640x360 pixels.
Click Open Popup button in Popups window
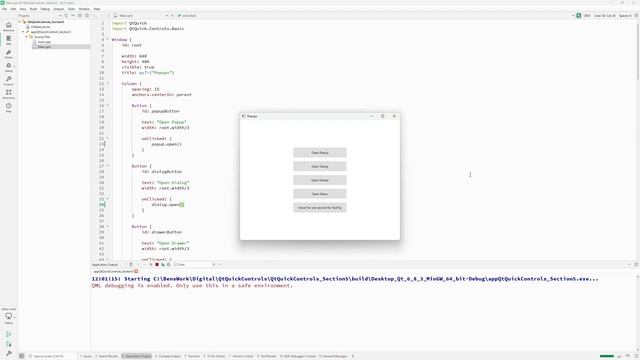click(x=320, y=153)
